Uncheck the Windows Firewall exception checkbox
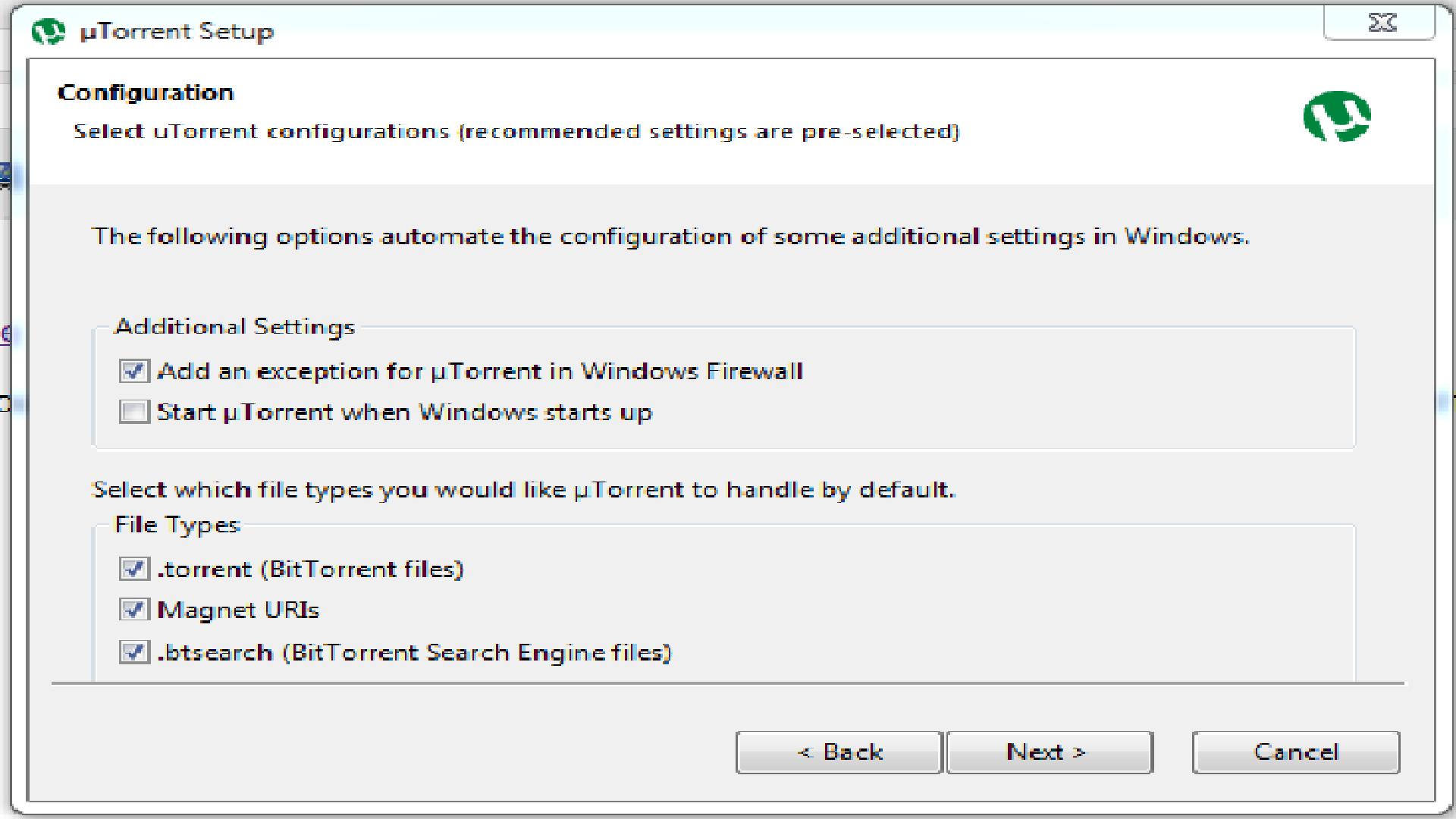 134,371
